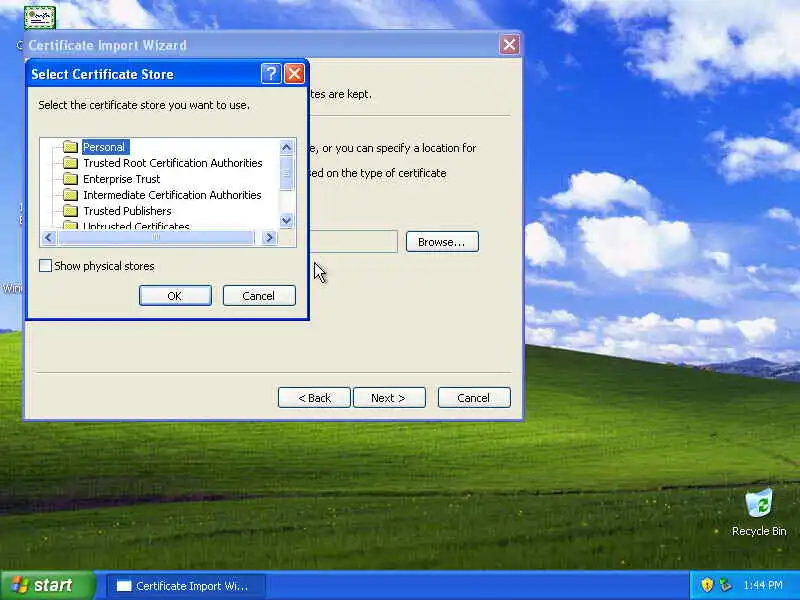The height and width of the screenshot is (600, 800).
Task: Select the Personal certificate store
Action: click(105, 147)
